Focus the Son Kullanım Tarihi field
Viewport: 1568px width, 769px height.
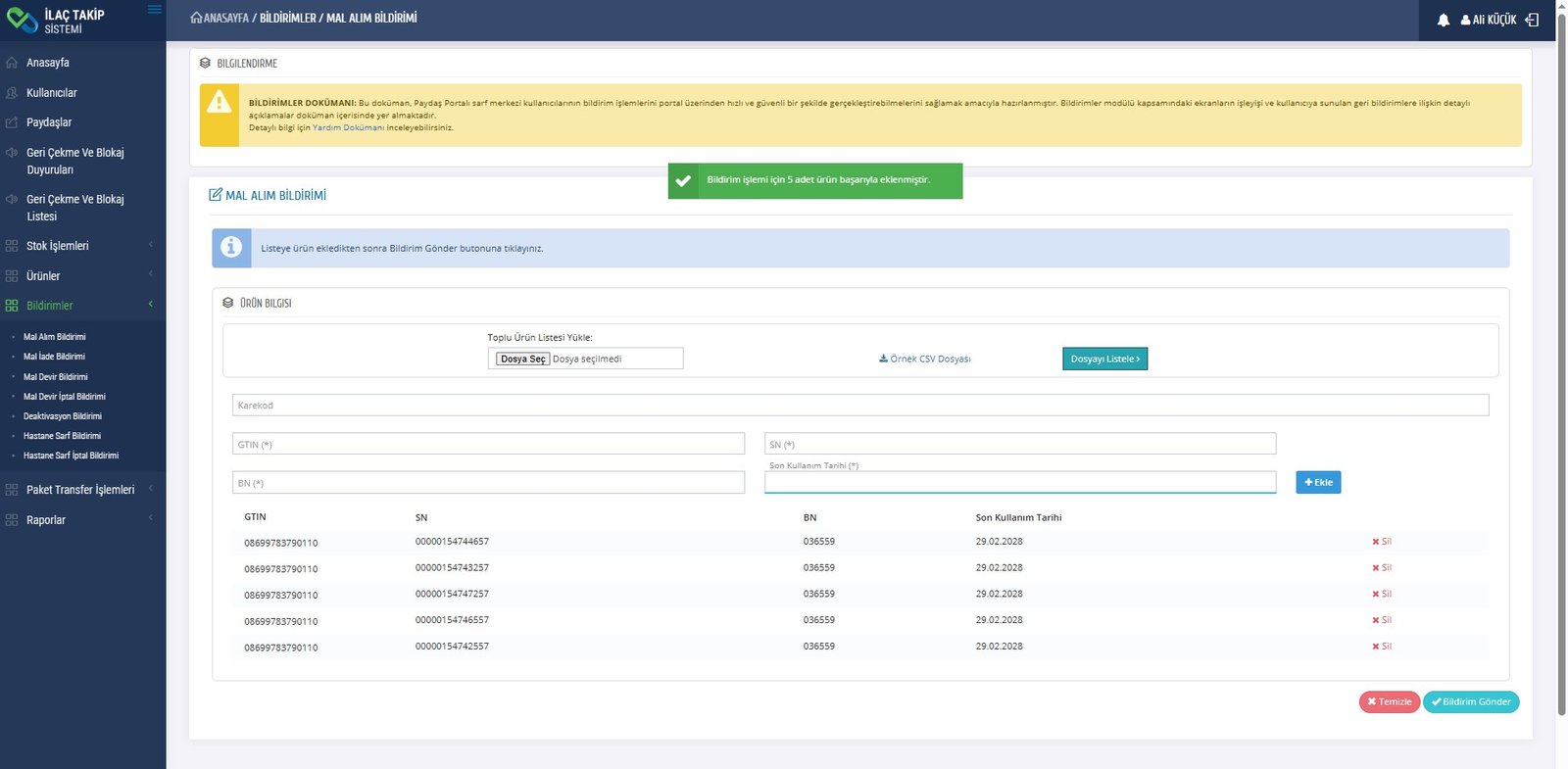[x=1020, y=482]
